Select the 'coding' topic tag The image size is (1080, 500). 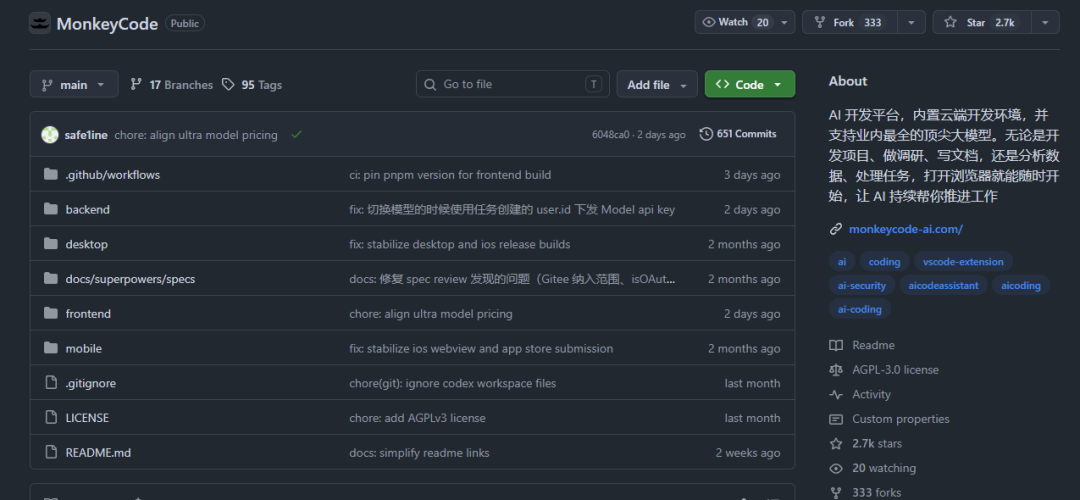[884, 262]
